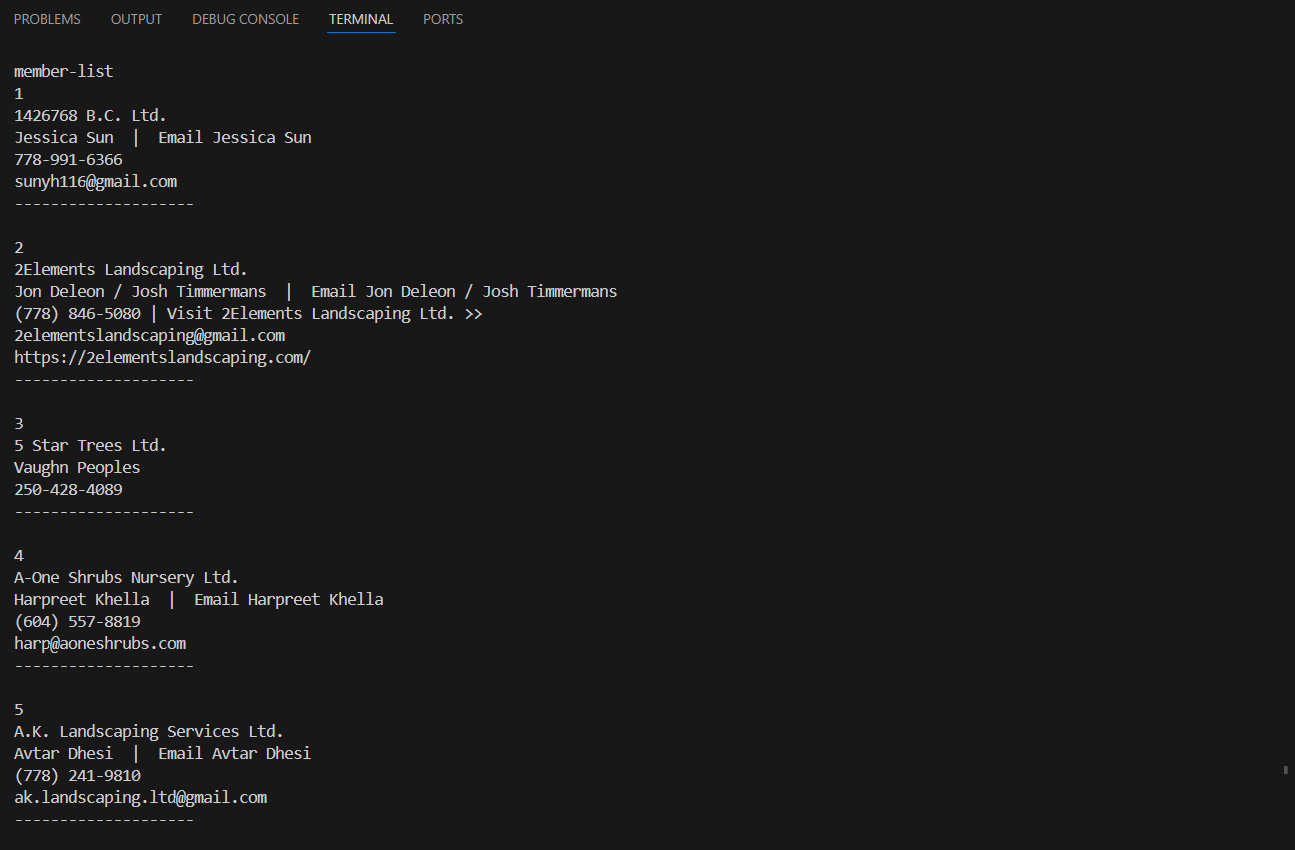Click the scrollbar marker on the terminal's right edge

pos(1285,770)
